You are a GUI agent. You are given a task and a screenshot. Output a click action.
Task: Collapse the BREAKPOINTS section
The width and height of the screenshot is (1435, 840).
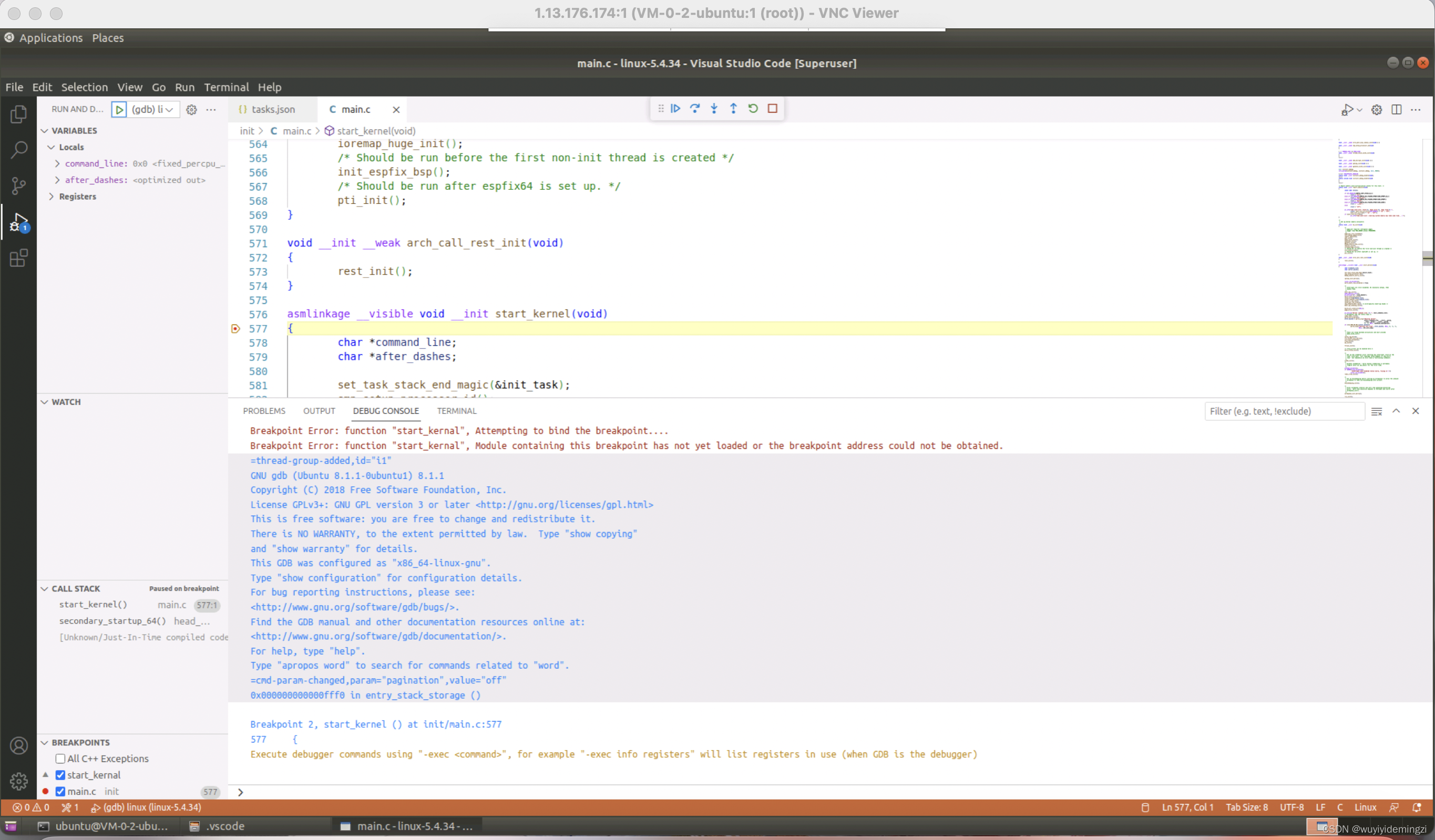(44, 742)
